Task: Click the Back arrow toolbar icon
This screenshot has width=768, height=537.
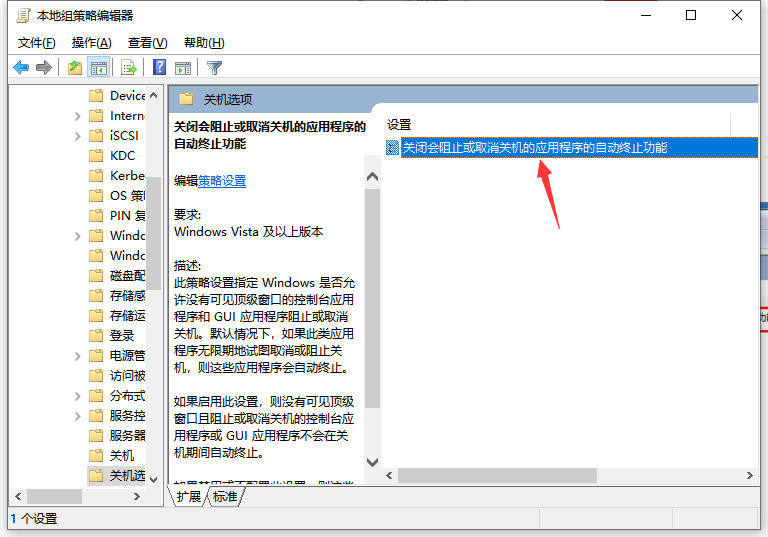Action: pos(21,68)
